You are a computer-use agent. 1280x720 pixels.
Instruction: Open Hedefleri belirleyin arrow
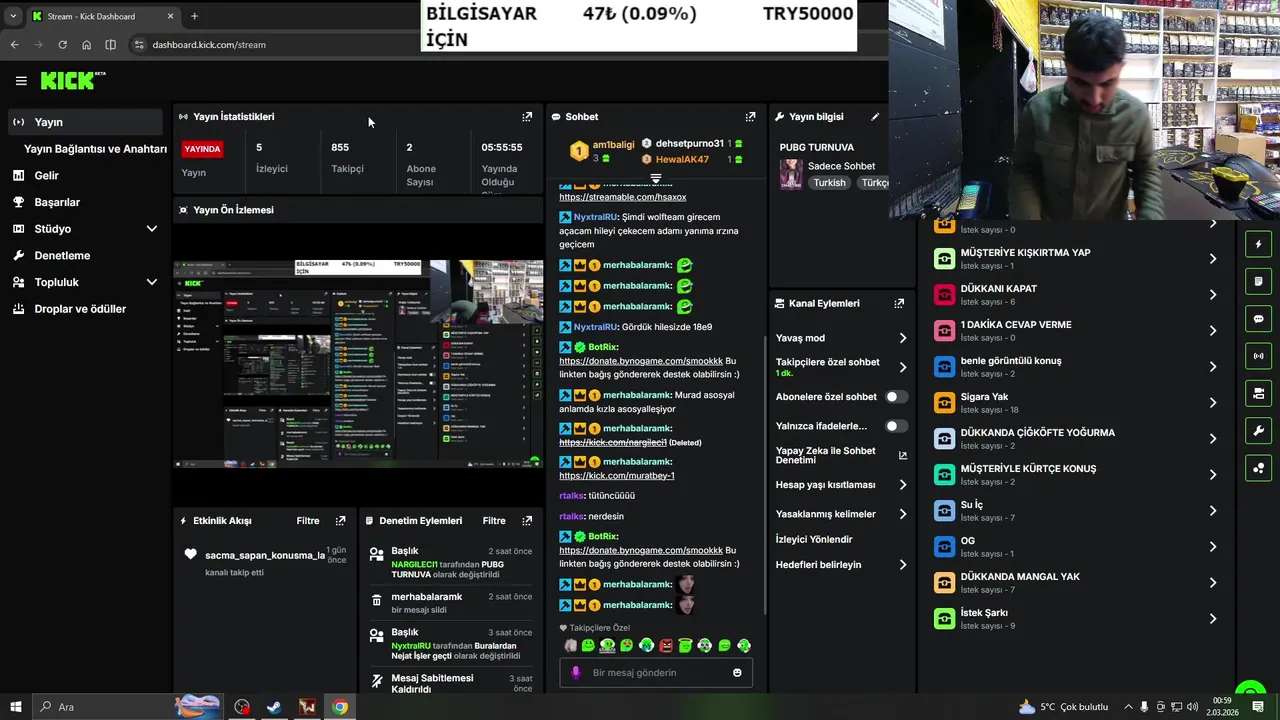pos(902,565)
